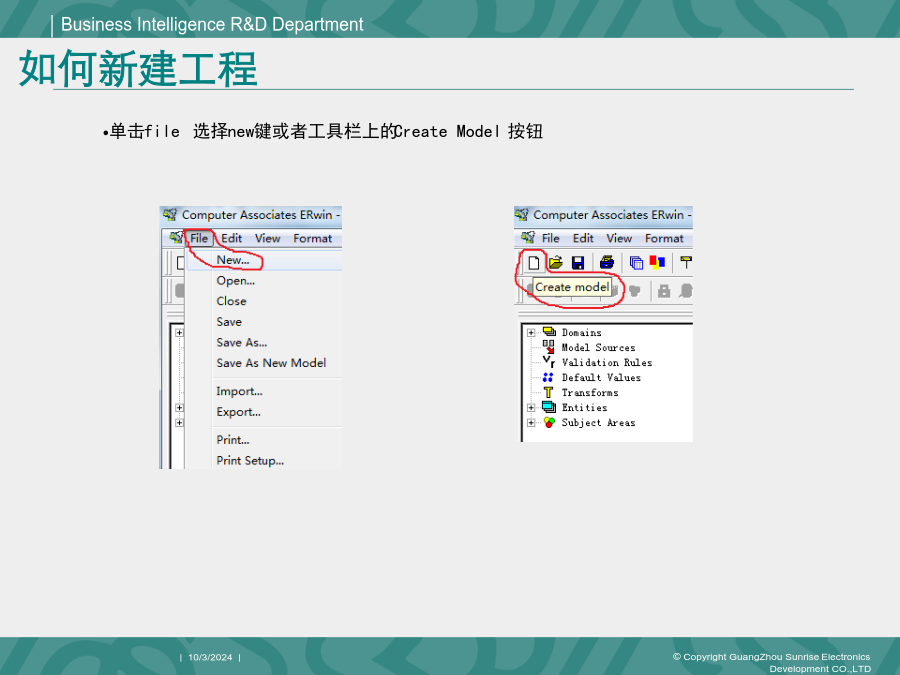Screen dimensions: 900x675
Task: Click ERwin document icon beside File, left window
Action: 176,238
